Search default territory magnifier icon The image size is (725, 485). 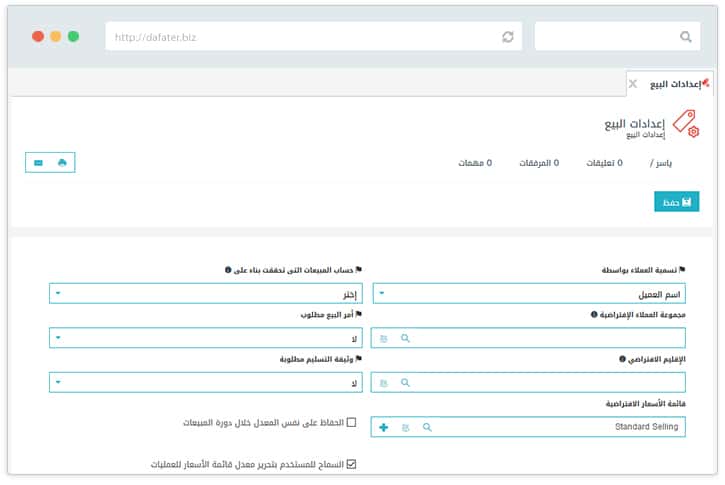[x=405, y=383]
